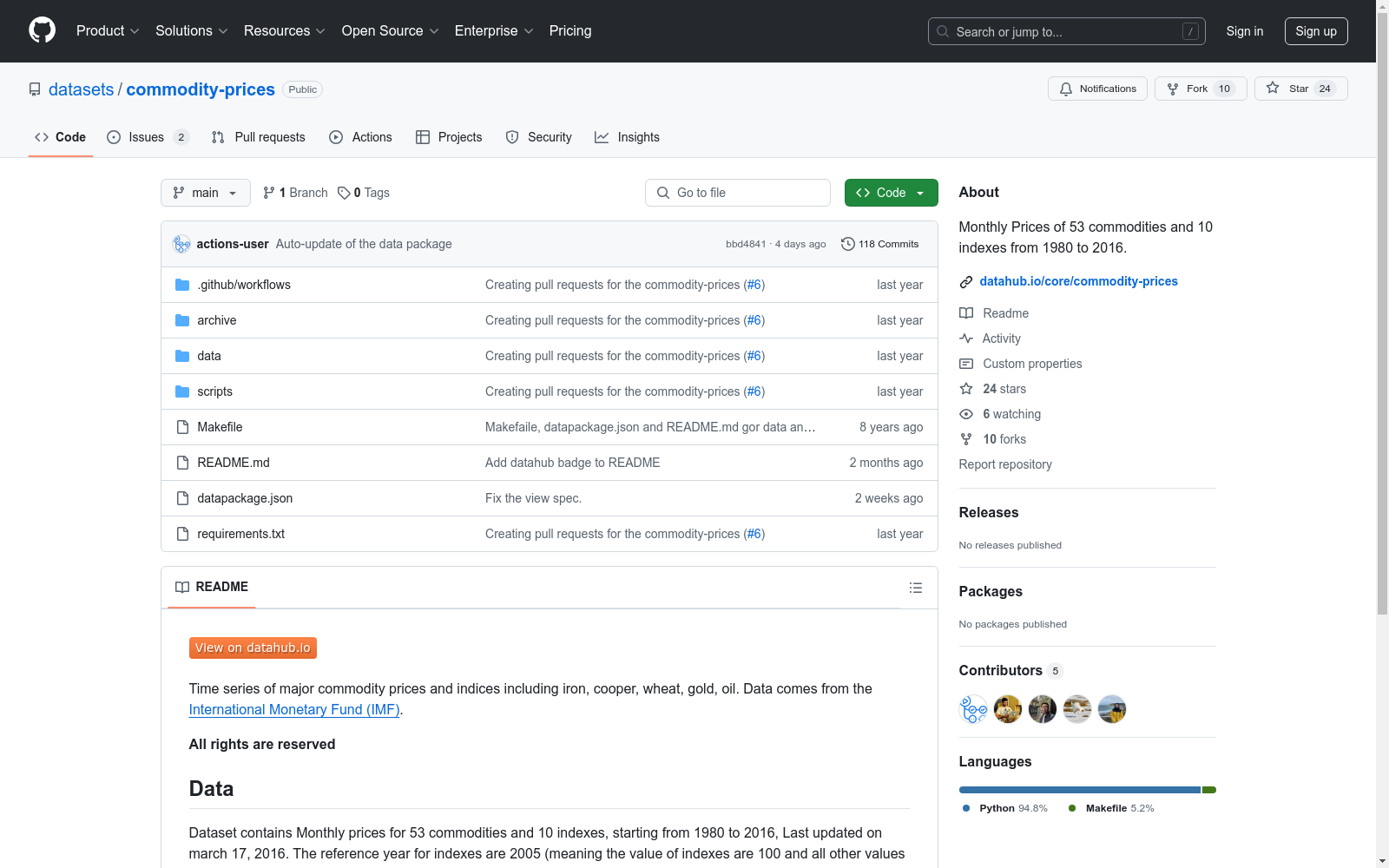
Task: Click the link icon beside datahub.io URL
Action: (x=966, y=282)
